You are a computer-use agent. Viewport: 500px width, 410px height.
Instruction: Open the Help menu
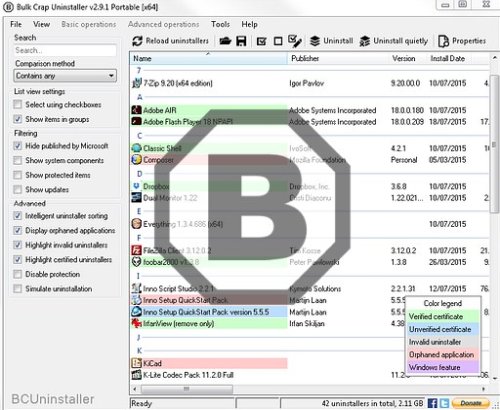coord(249,24)
